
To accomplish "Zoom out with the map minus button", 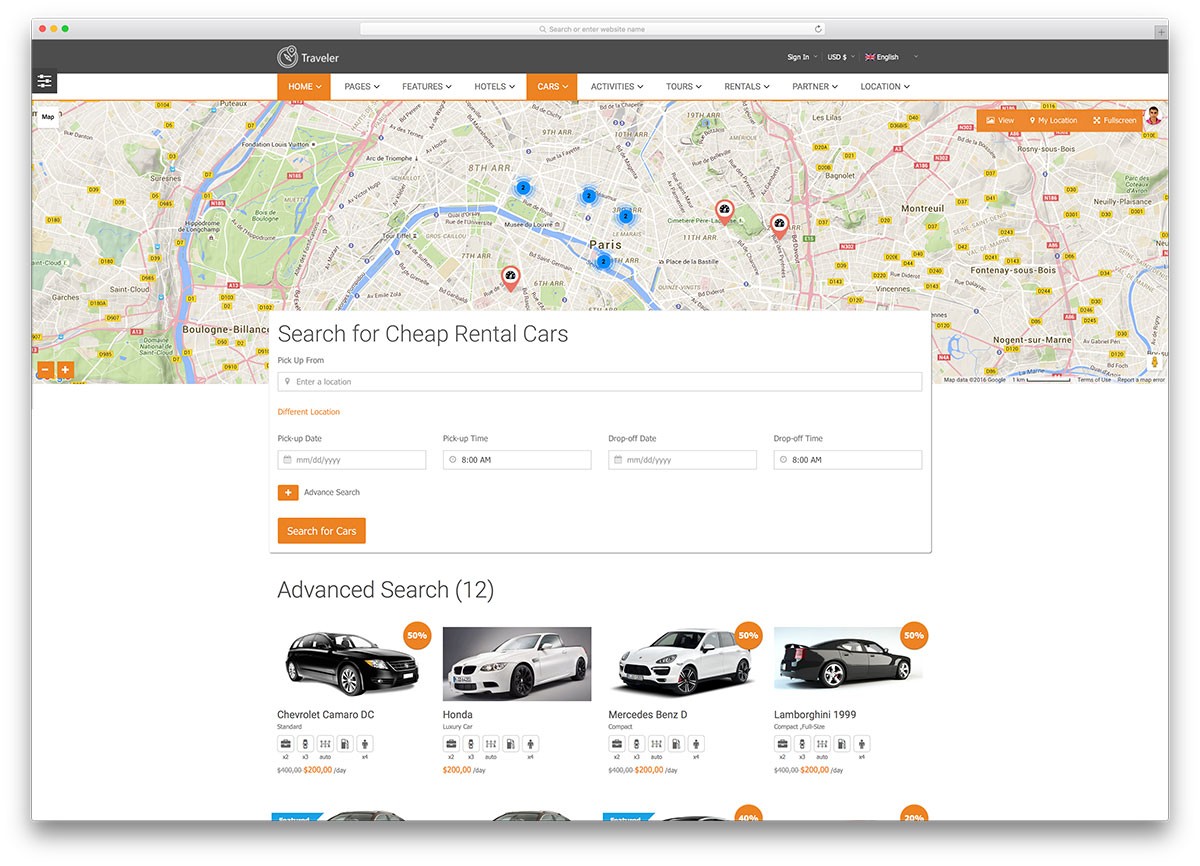I will tap(45, 370).
